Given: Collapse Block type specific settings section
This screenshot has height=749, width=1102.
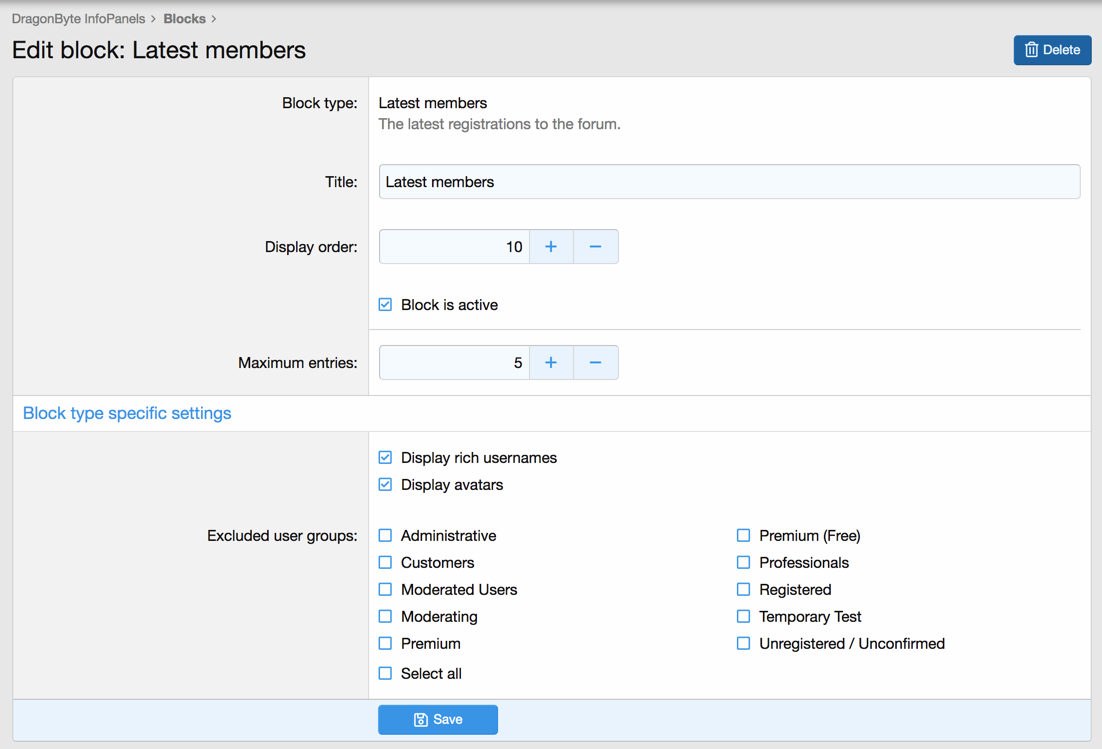Looking at the screenshot, I should tap(127, 413).
